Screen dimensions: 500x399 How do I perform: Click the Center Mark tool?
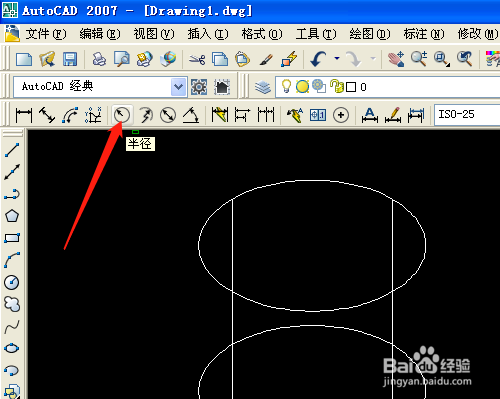pos(341,115)
